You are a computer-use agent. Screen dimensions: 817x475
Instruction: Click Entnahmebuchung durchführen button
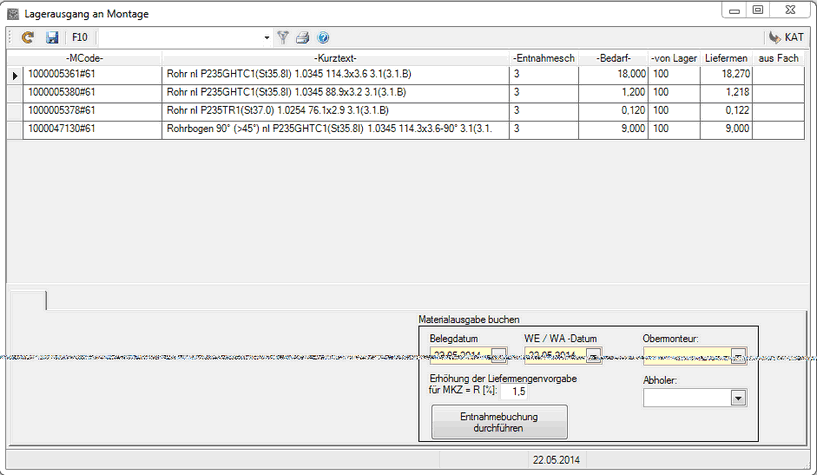coord(499,421)
